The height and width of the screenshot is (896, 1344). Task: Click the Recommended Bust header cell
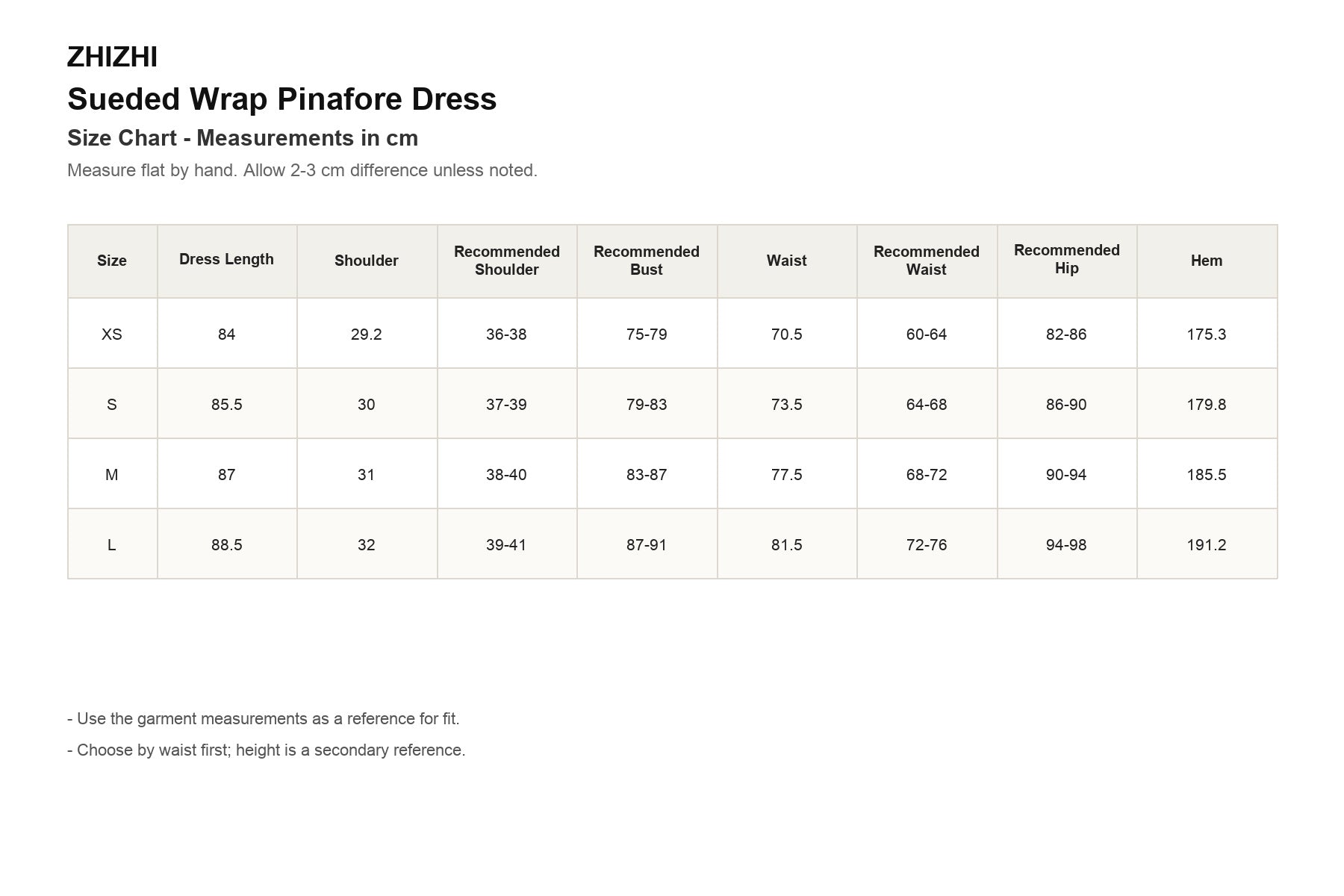coord(647,261)
